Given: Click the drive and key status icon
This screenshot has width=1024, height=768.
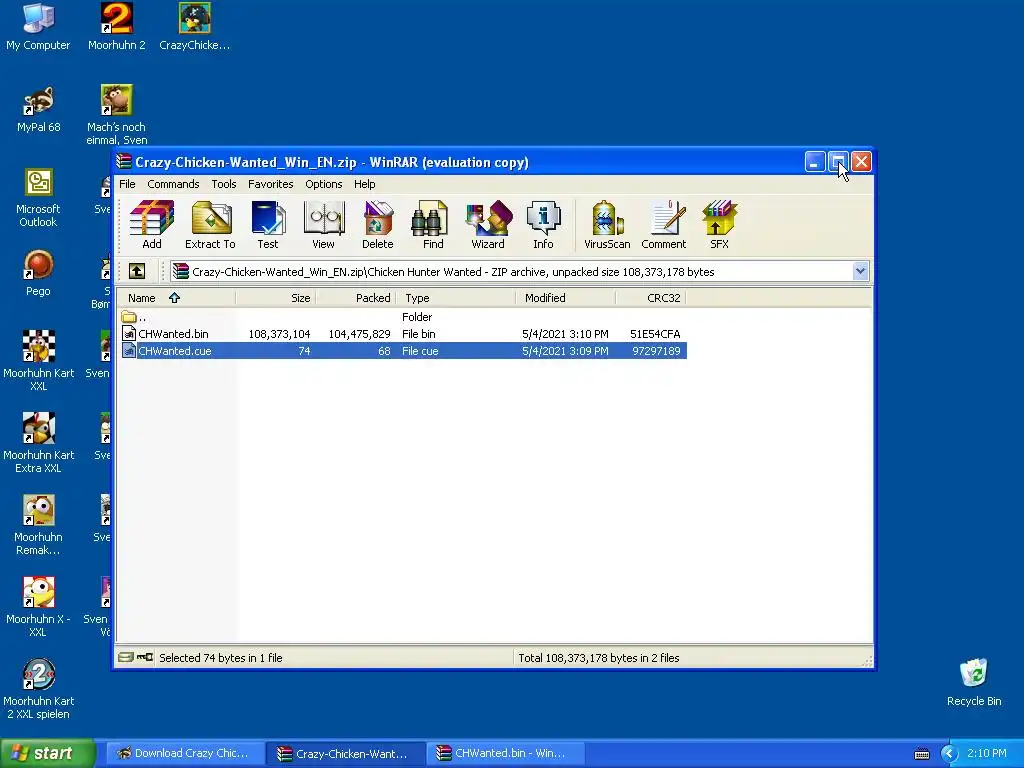Looking at the screenshot, I should click(136, 658).
